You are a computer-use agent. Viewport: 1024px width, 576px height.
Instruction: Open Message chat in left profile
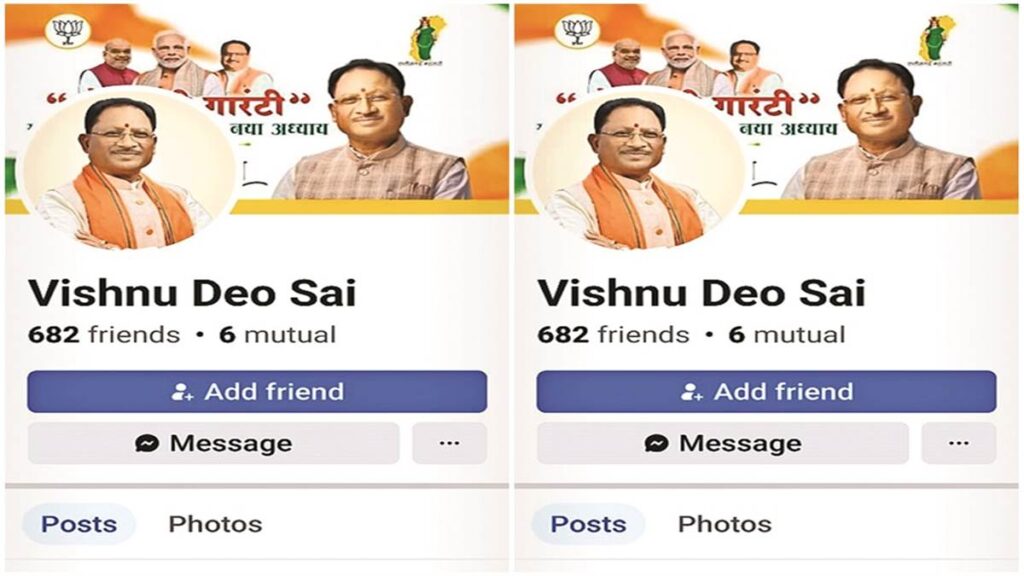tap(214, 443)
